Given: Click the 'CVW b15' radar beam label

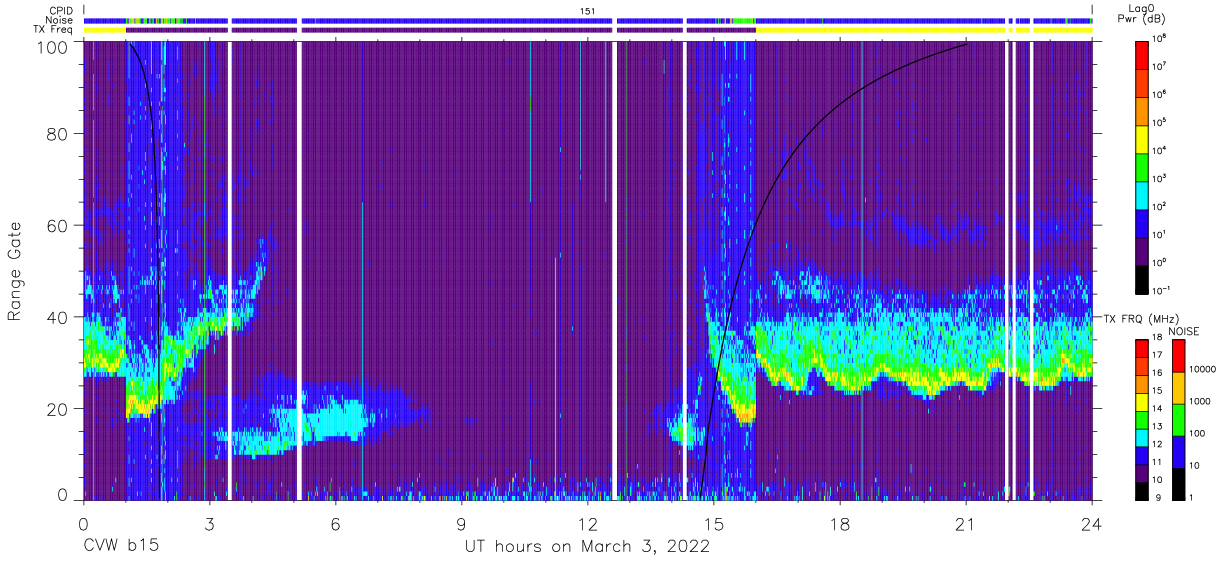Looking at the screenshot, I should 121,547.
